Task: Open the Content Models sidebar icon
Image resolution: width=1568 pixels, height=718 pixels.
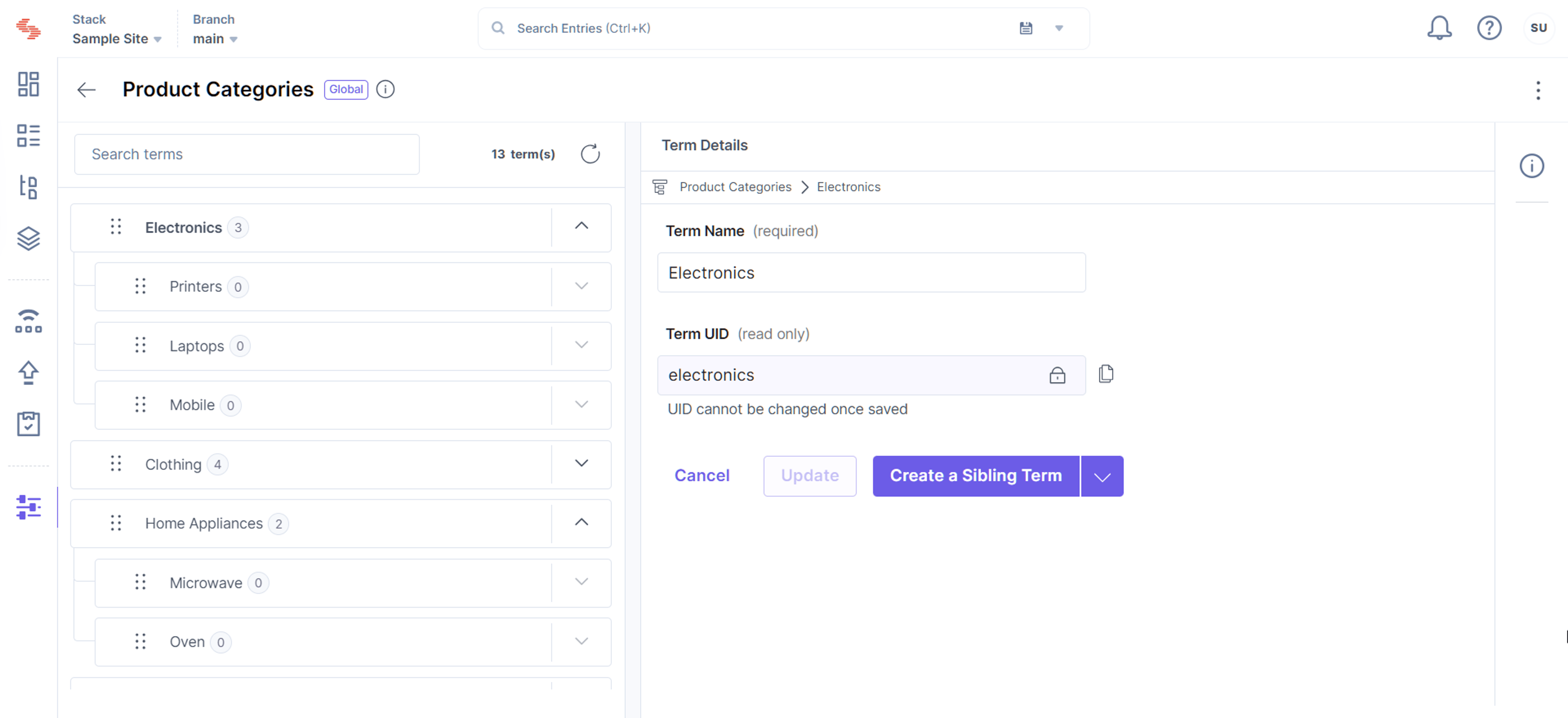Action: click(29, 187)
